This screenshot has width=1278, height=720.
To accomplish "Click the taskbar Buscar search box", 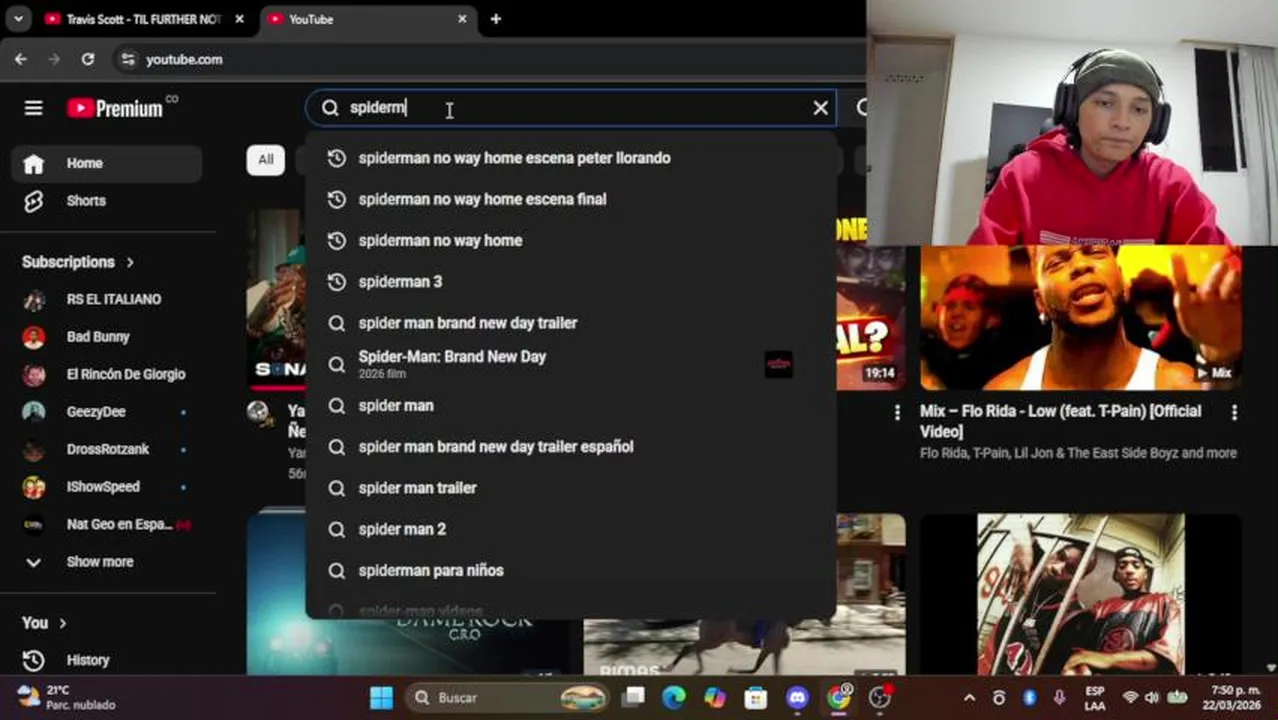I will 508,697.
